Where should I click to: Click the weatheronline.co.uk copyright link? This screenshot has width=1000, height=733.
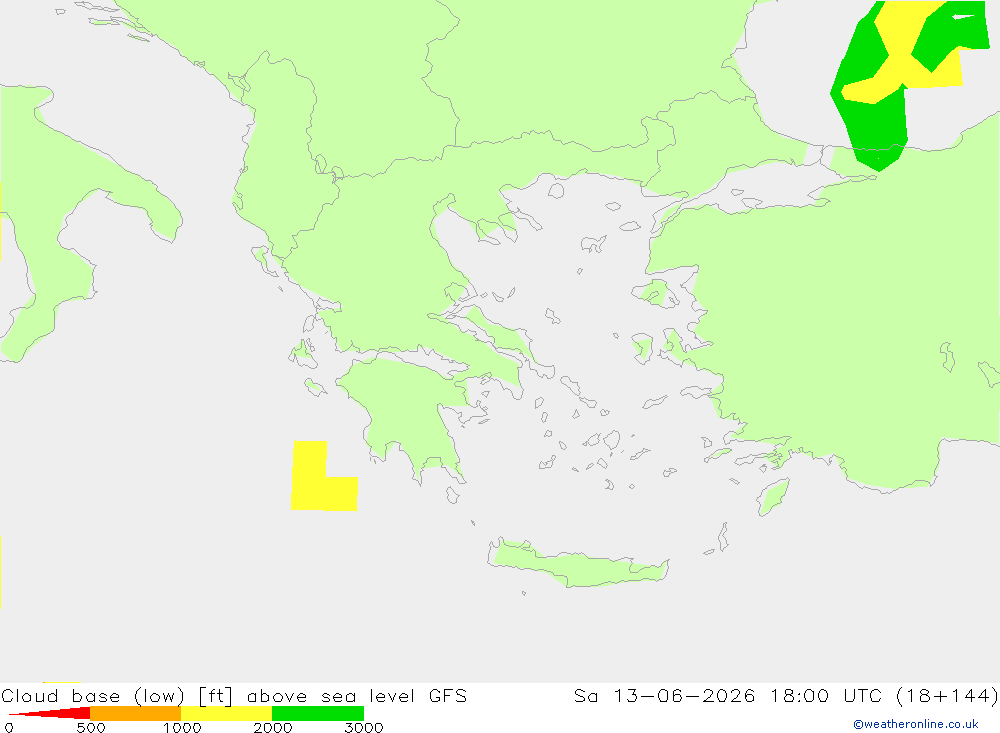pos(916,724)
